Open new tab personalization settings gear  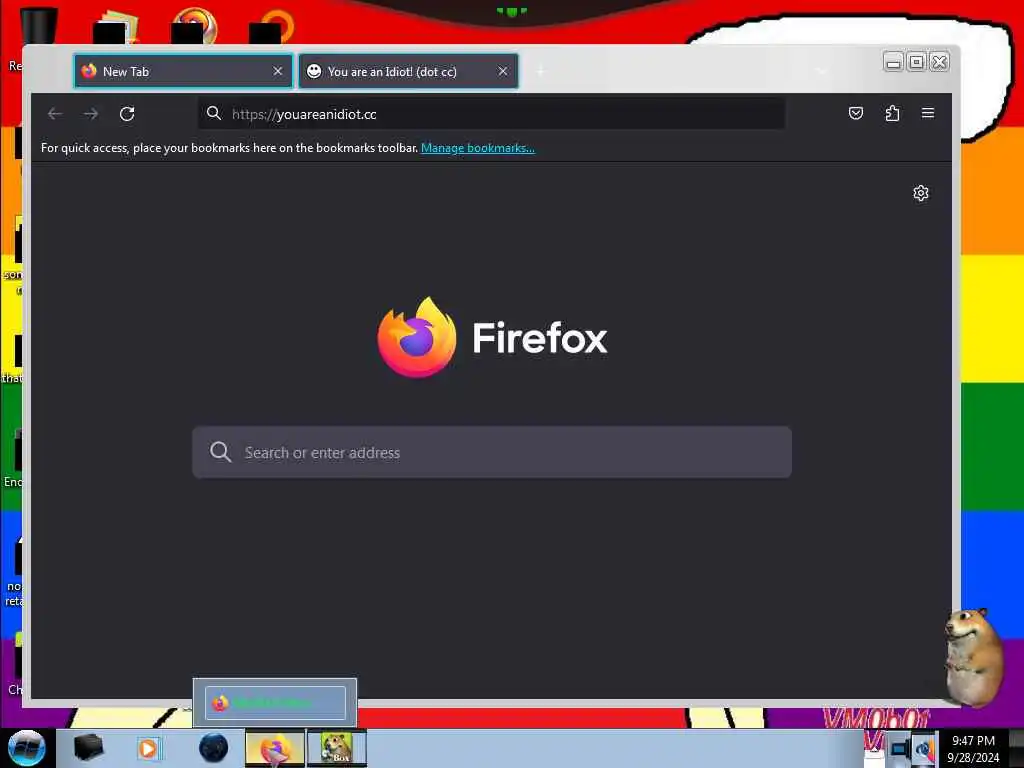coord(921,193)
